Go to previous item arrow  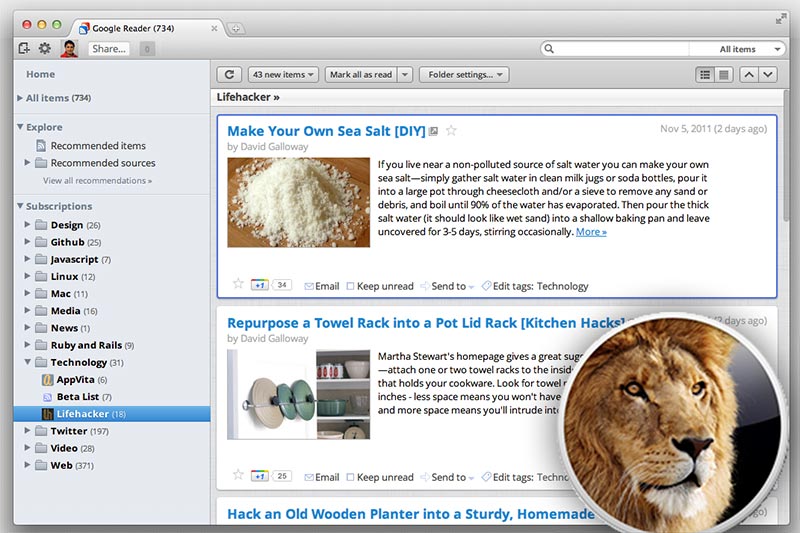pyautogui.click(x=748, y=75)
